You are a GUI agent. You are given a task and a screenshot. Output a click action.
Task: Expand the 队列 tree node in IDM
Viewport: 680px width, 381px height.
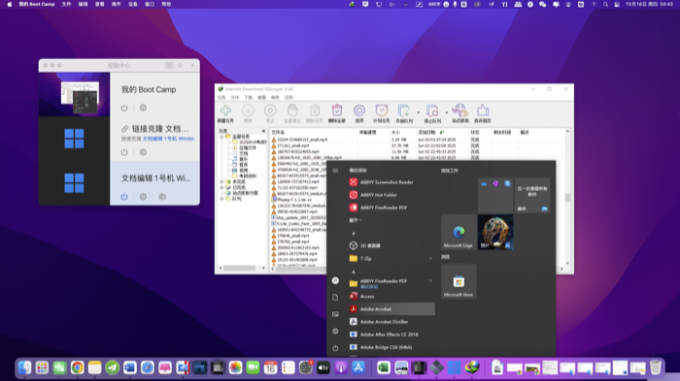click(x=222, y=199)
